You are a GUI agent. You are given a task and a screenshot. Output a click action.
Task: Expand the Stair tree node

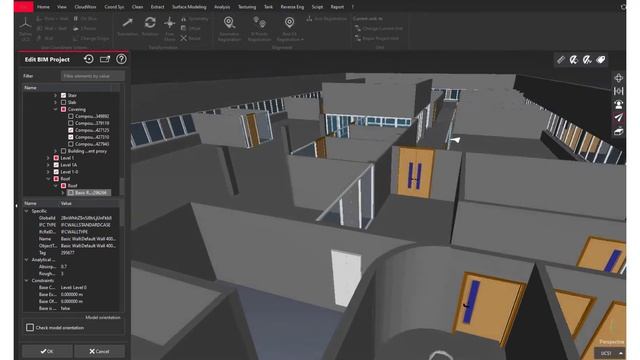pyautogui.click(x=56, y=95)
